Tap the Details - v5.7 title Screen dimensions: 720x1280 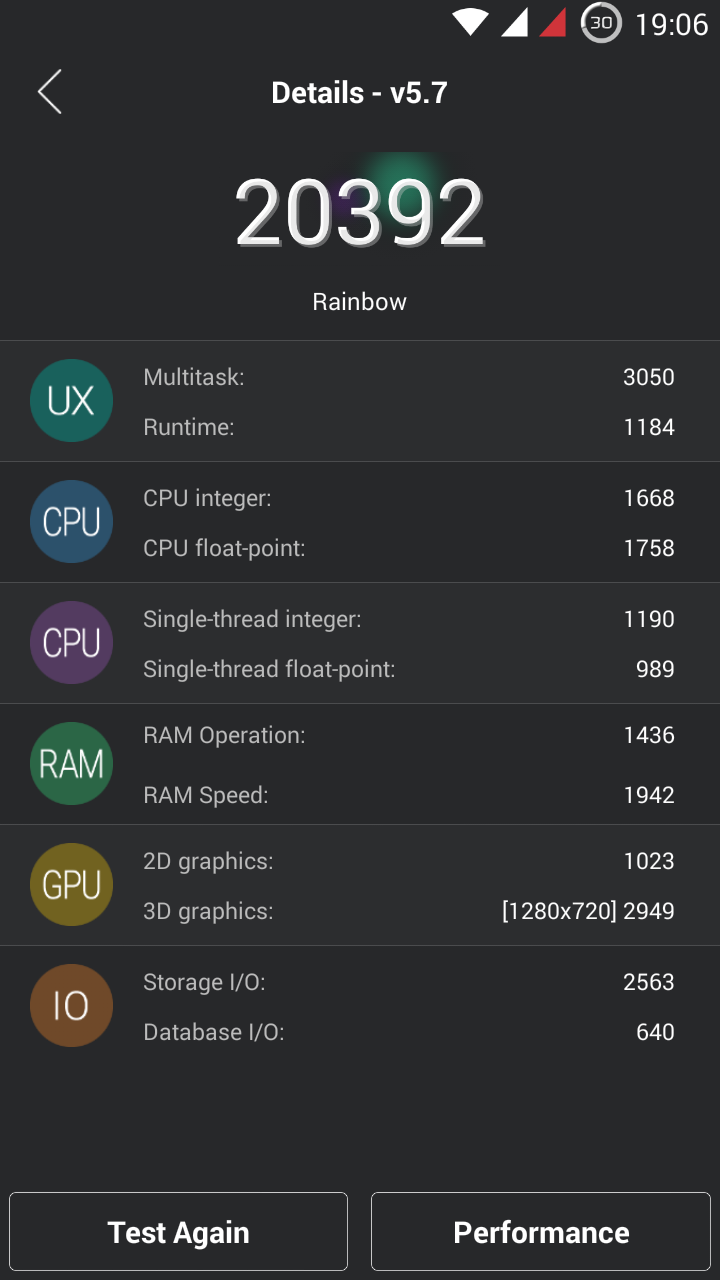click(x=360, y=93)
